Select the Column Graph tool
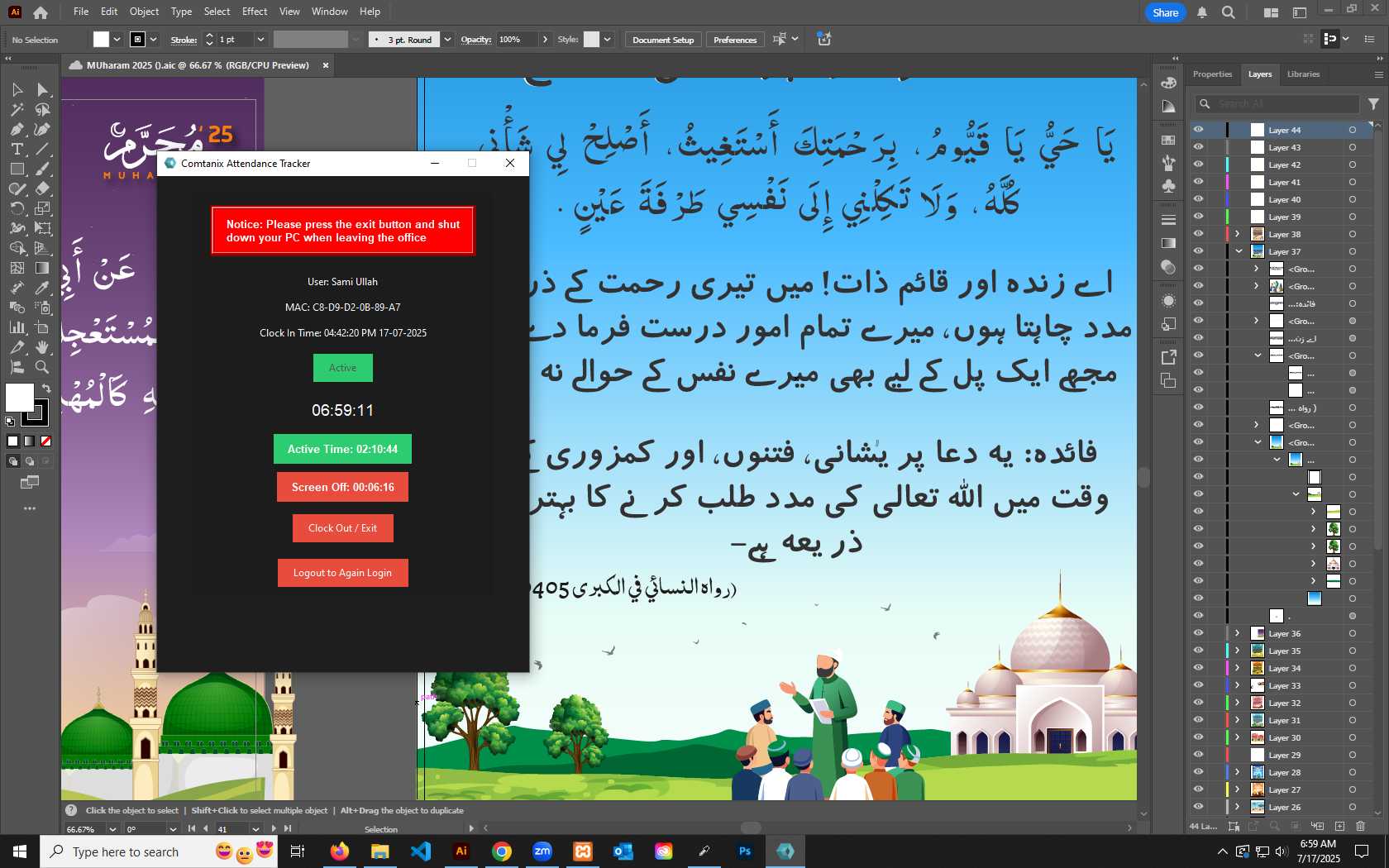Image resolution: width=1389 pixels, height=868 pixels. click(17, 327)
